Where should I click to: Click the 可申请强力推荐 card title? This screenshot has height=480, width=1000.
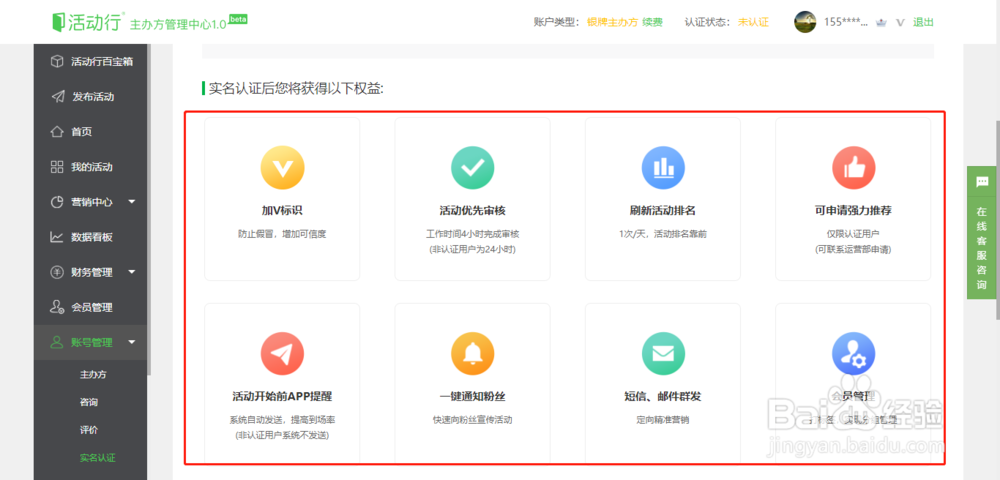tap(853, 210)
